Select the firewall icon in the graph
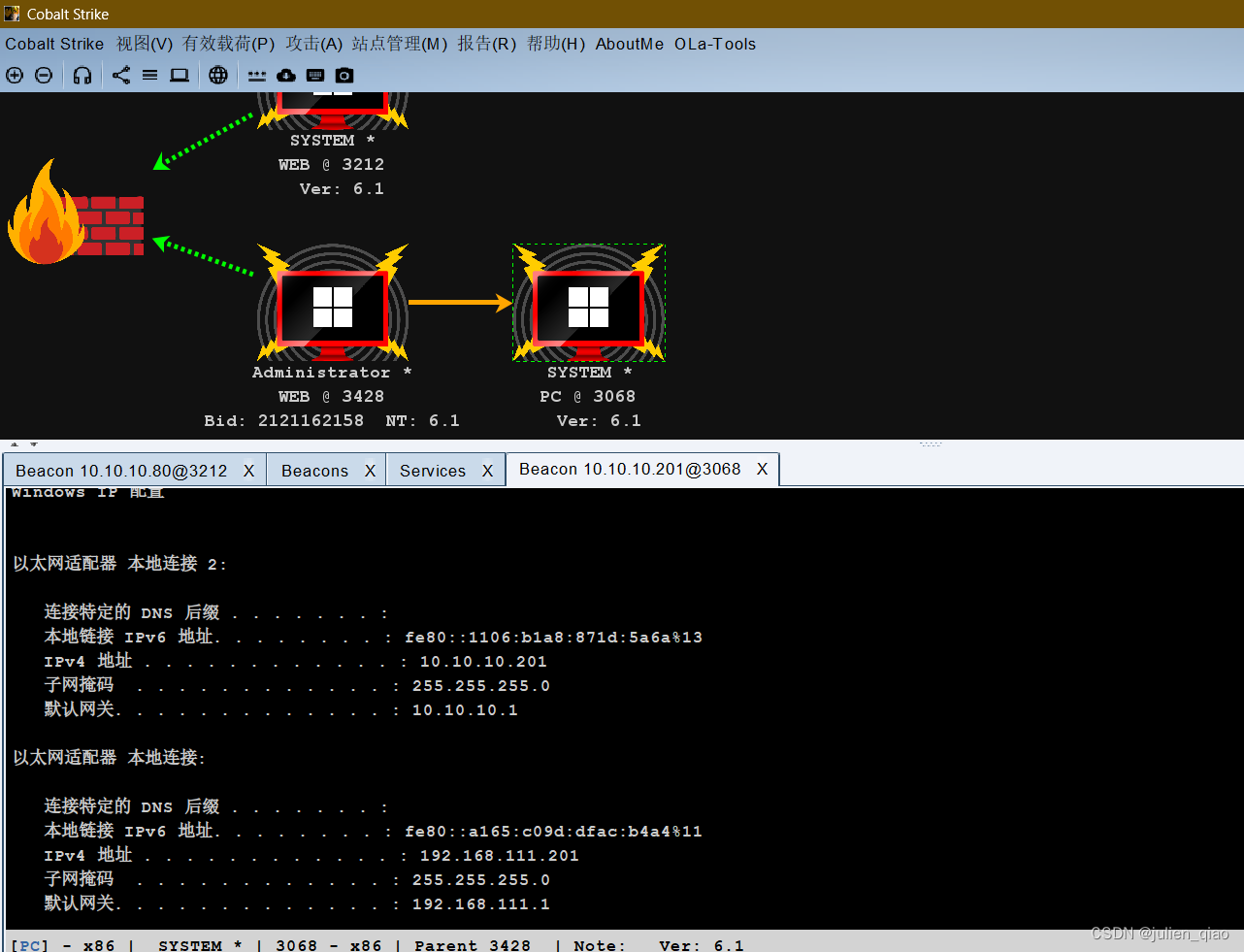The image size is (1244, 952). tap(76, 213)
